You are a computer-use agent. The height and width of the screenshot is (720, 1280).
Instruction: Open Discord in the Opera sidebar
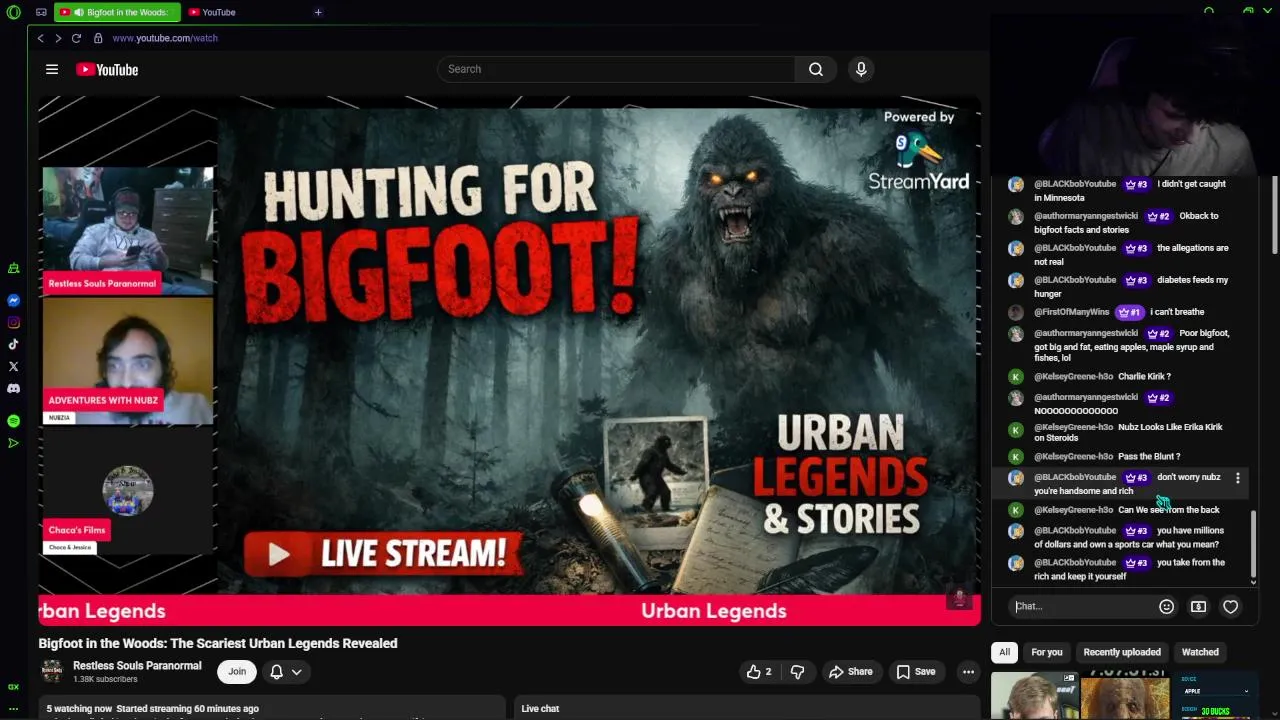click(13, 388)
